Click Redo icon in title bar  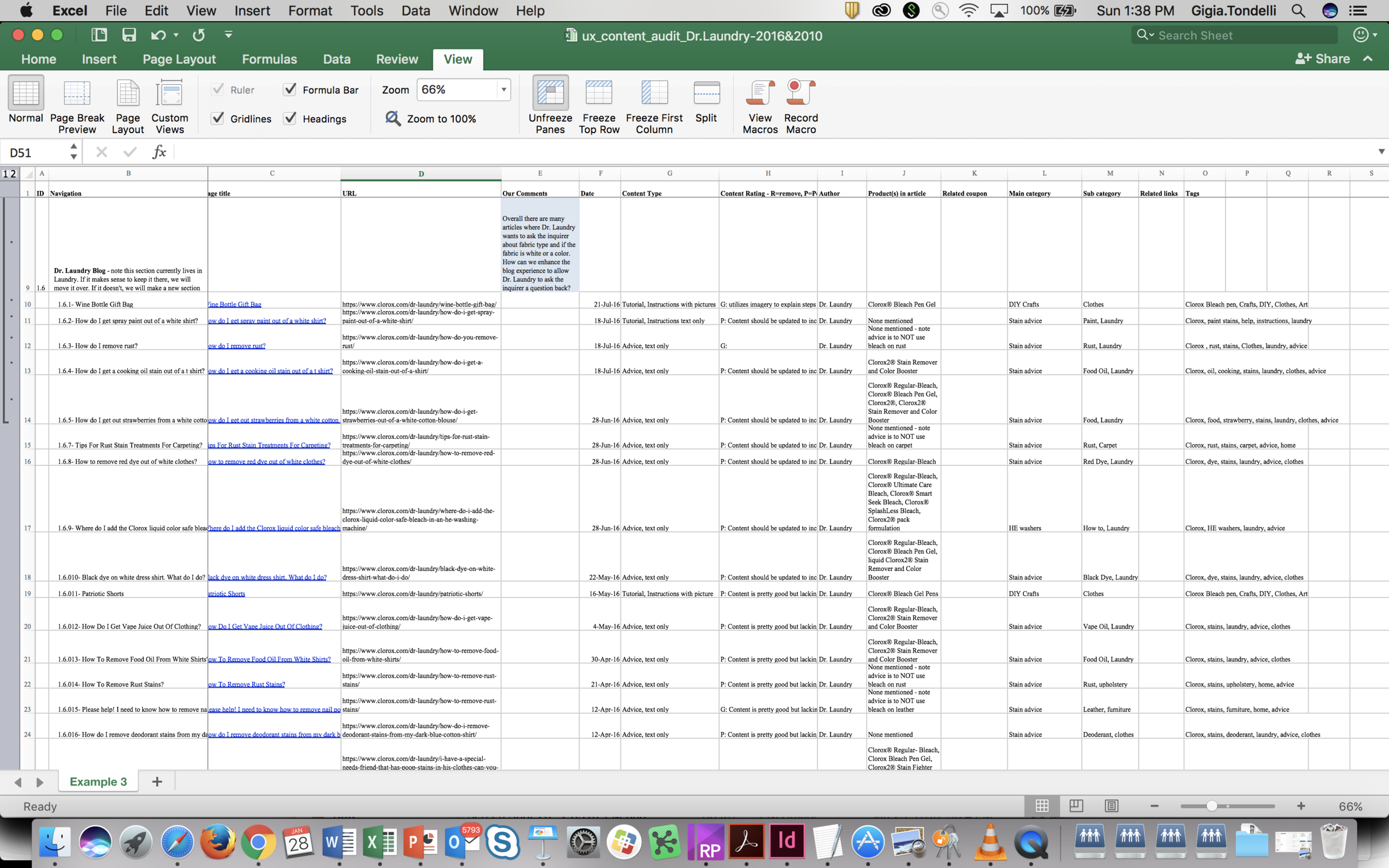coord(199,35)
